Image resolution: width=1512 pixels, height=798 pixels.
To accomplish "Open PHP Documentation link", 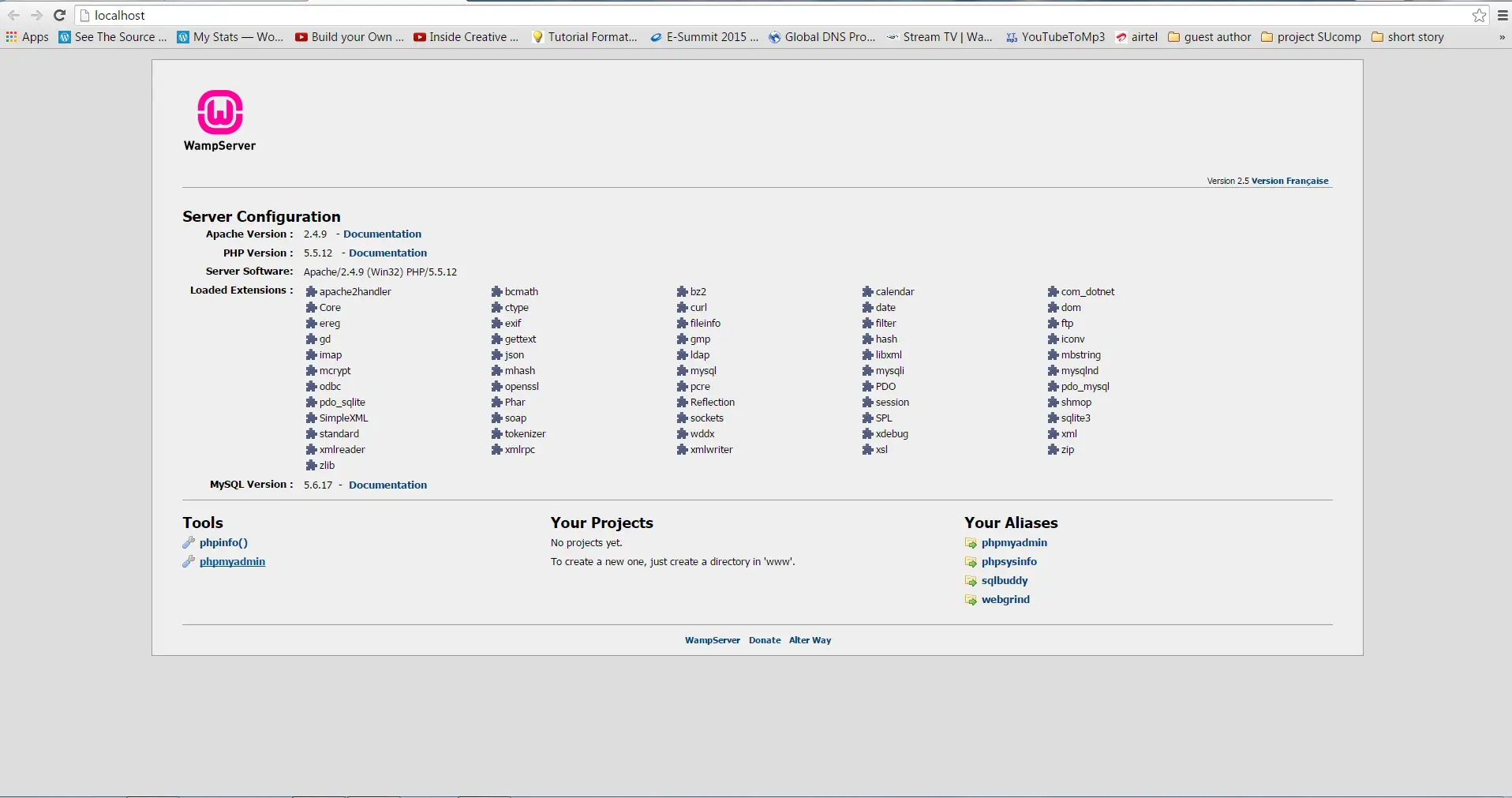I will [387, 253].
